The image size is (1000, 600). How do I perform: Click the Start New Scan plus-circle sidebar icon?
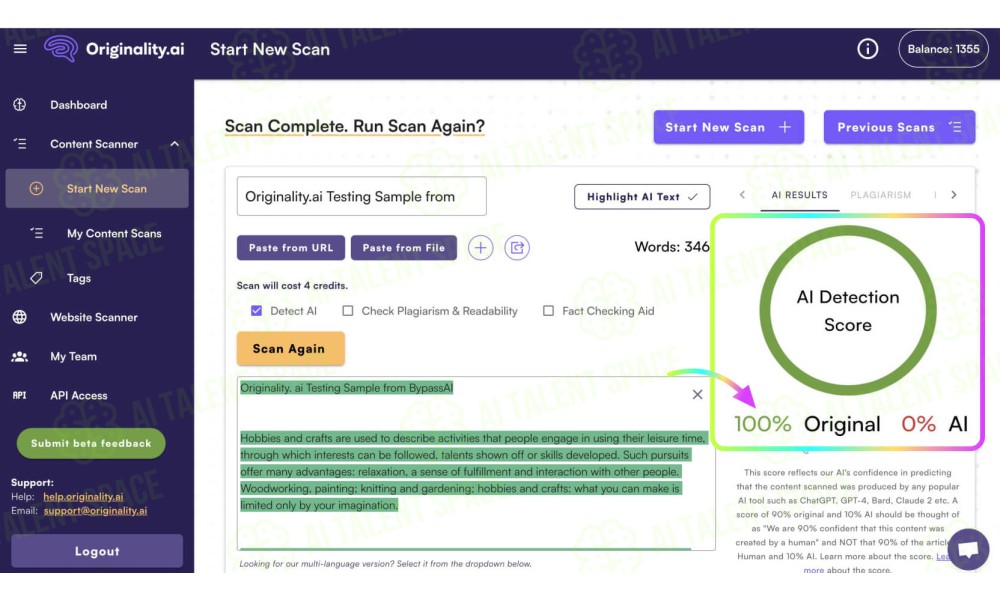[x=36, y=189]
